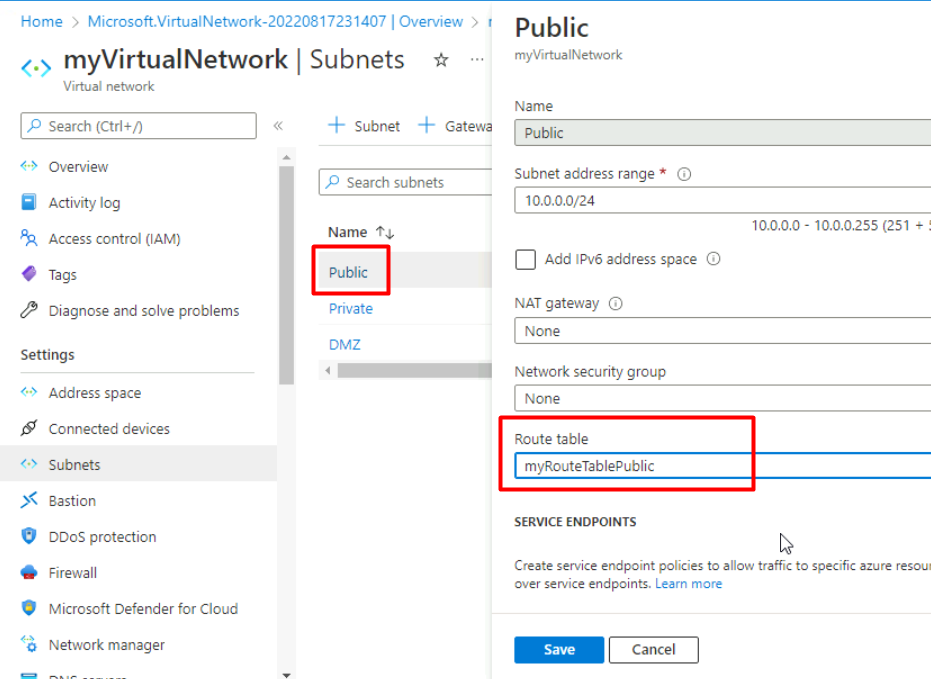
Task: Click the plus icon for adding Subnet
Action: coord(336,125)
